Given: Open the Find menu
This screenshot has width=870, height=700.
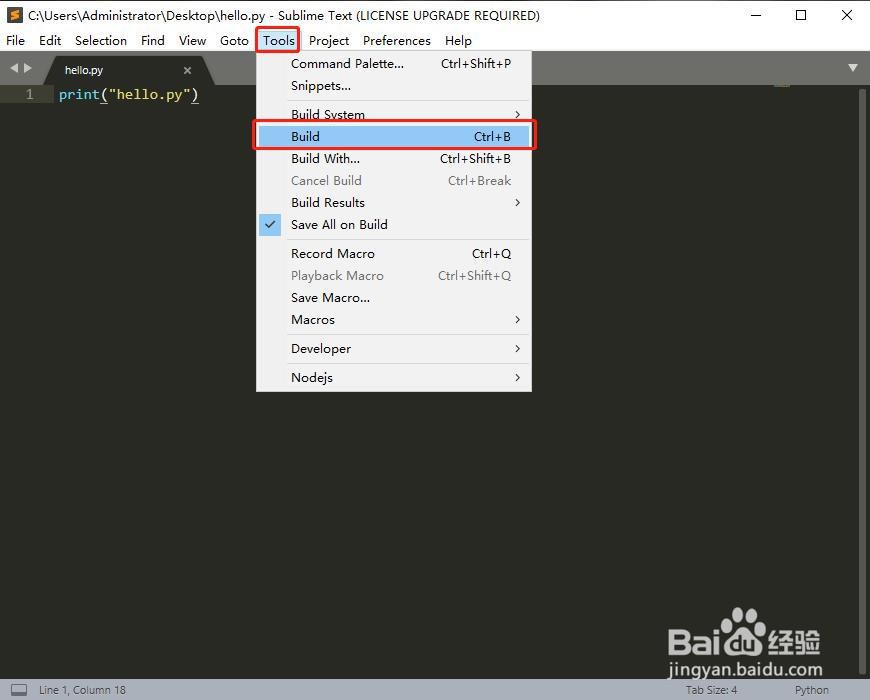Looking at the screenshot, I should [153, 40].
